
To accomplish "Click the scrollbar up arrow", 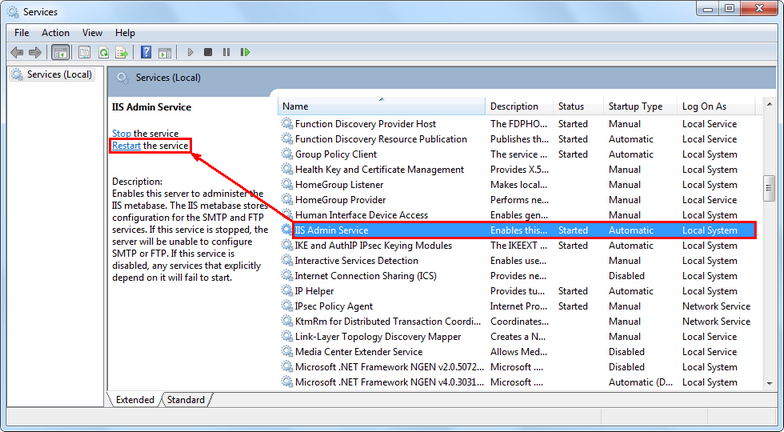I will 769,104.
